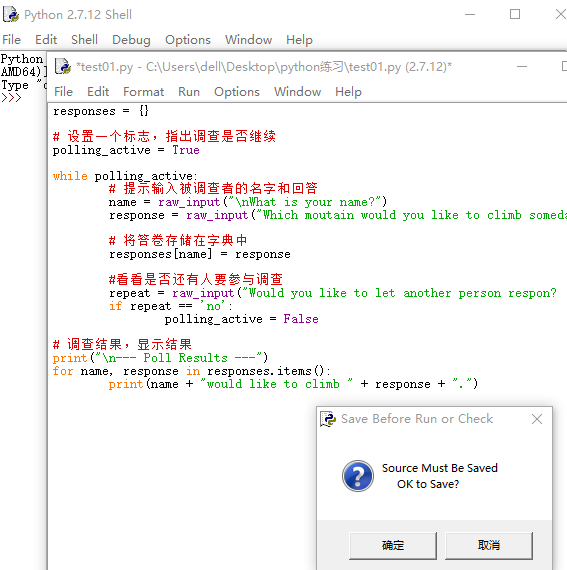Click the 'Source Must Be Saved' message text
This screenshot has height=570, width=567.
440,468
